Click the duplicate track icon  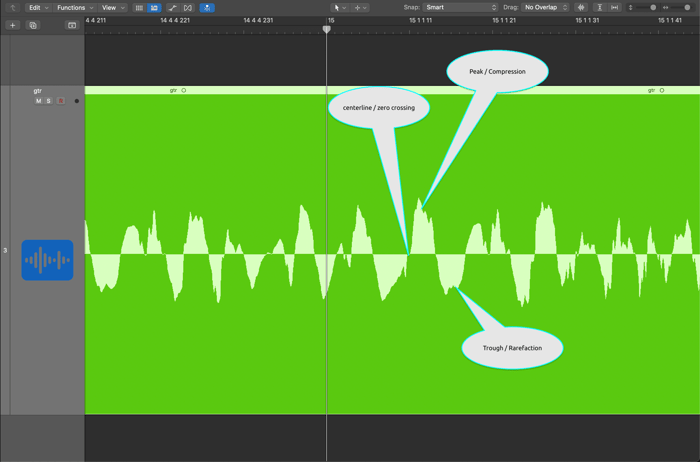33,25
